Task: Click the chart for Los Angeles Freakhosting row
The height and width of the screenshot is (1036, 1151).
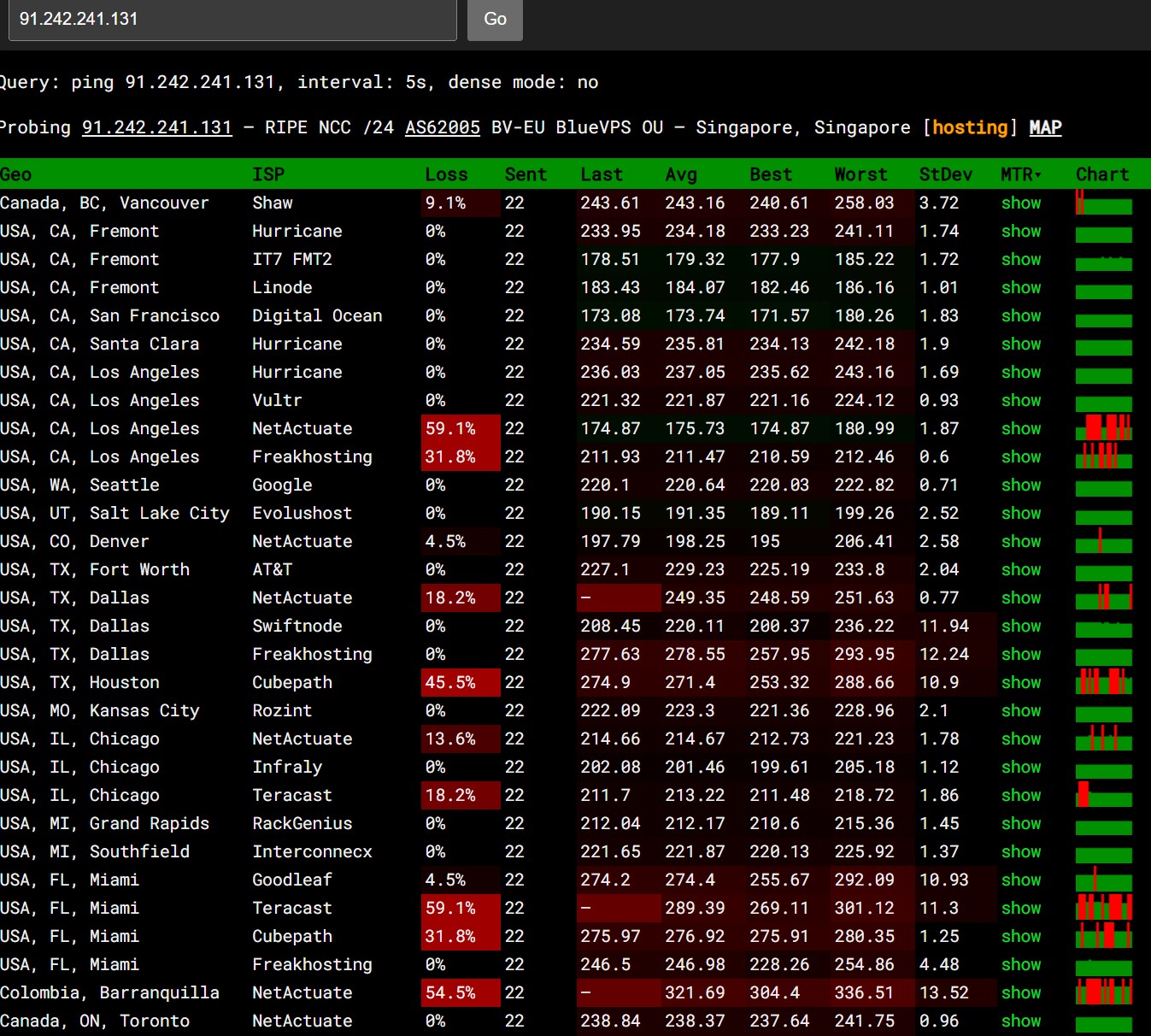Action: point(1104,456)
